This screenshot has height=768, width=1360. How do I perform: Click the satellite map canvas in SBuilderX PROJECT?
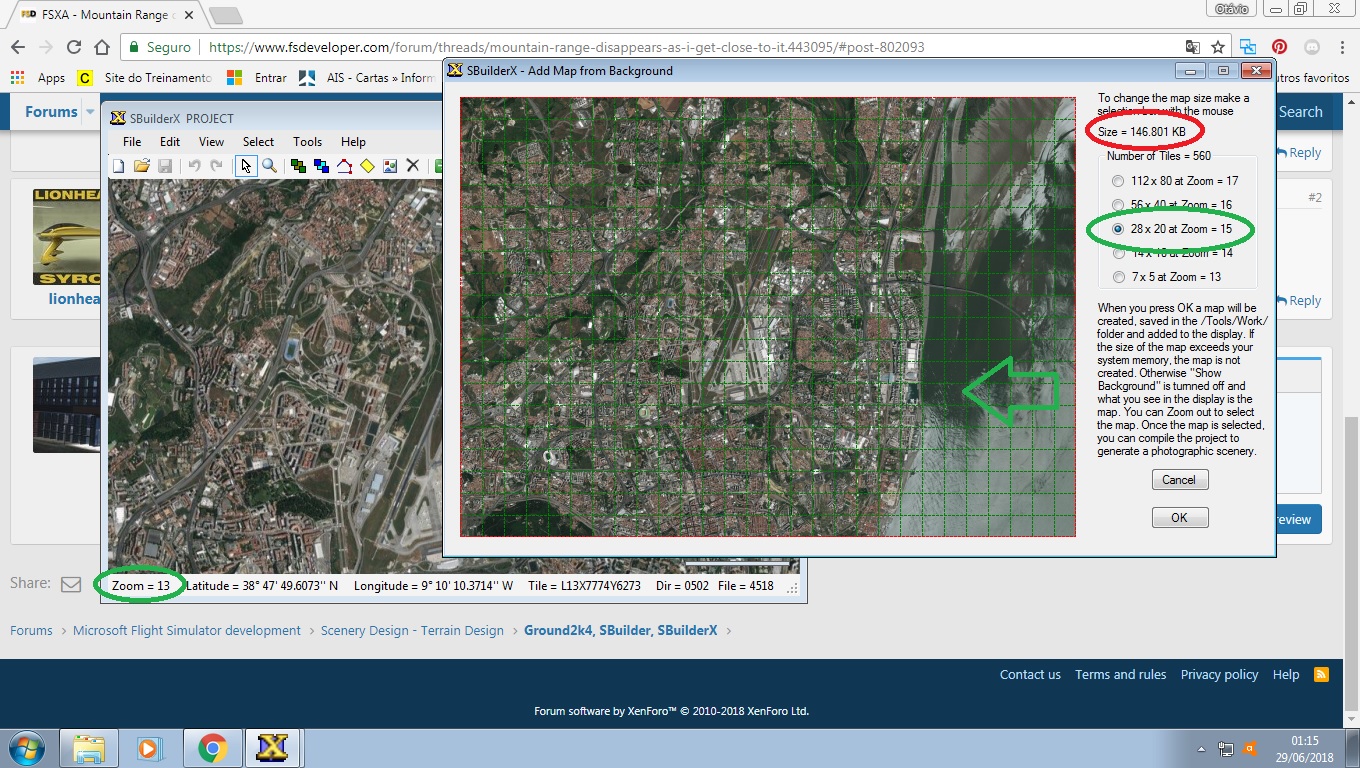pyautogui.click(x=275, y=376)
